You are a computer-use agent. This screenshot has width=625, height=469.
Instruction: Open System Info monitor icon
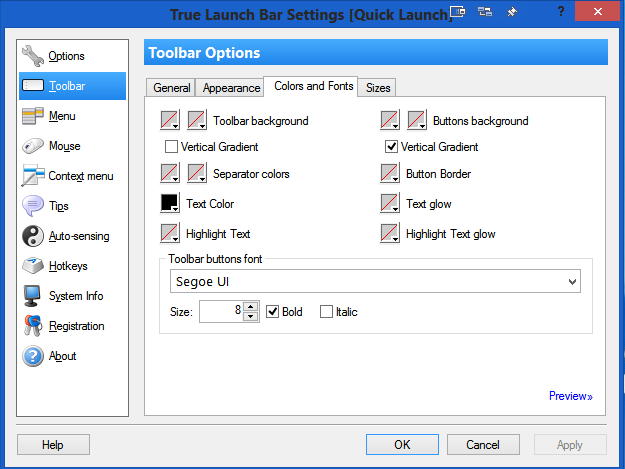[32, 296]
